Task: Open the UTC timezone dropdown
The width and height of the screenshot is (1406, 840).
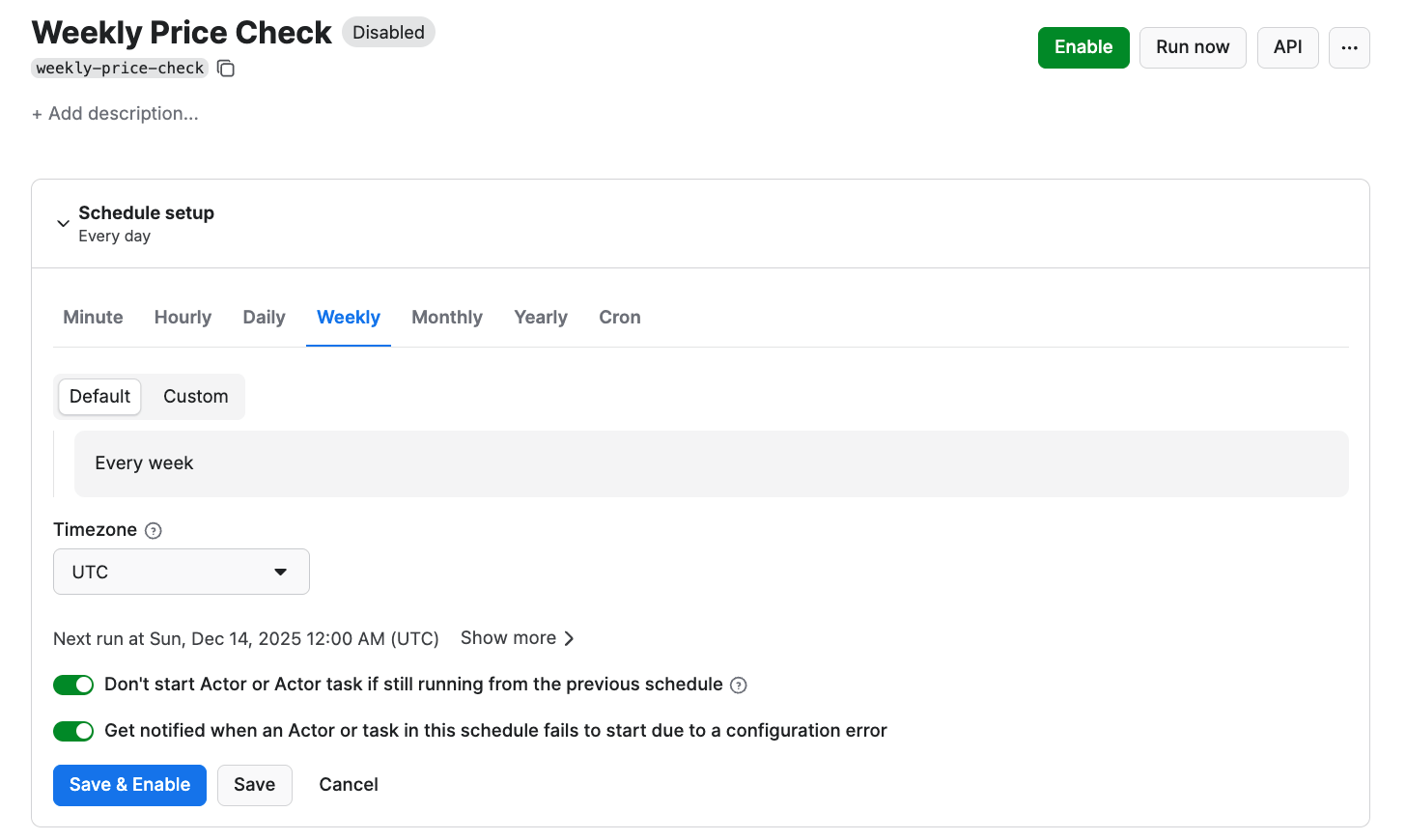Action: click(x=182, y=572)
